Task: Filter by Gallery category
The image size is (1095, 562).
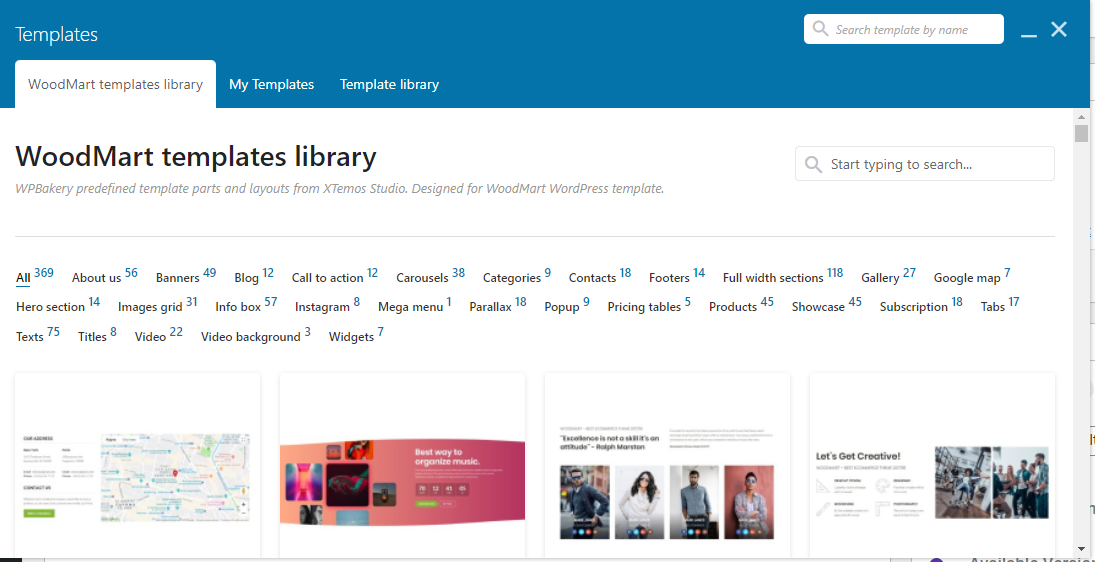Action: coord(888,276)
